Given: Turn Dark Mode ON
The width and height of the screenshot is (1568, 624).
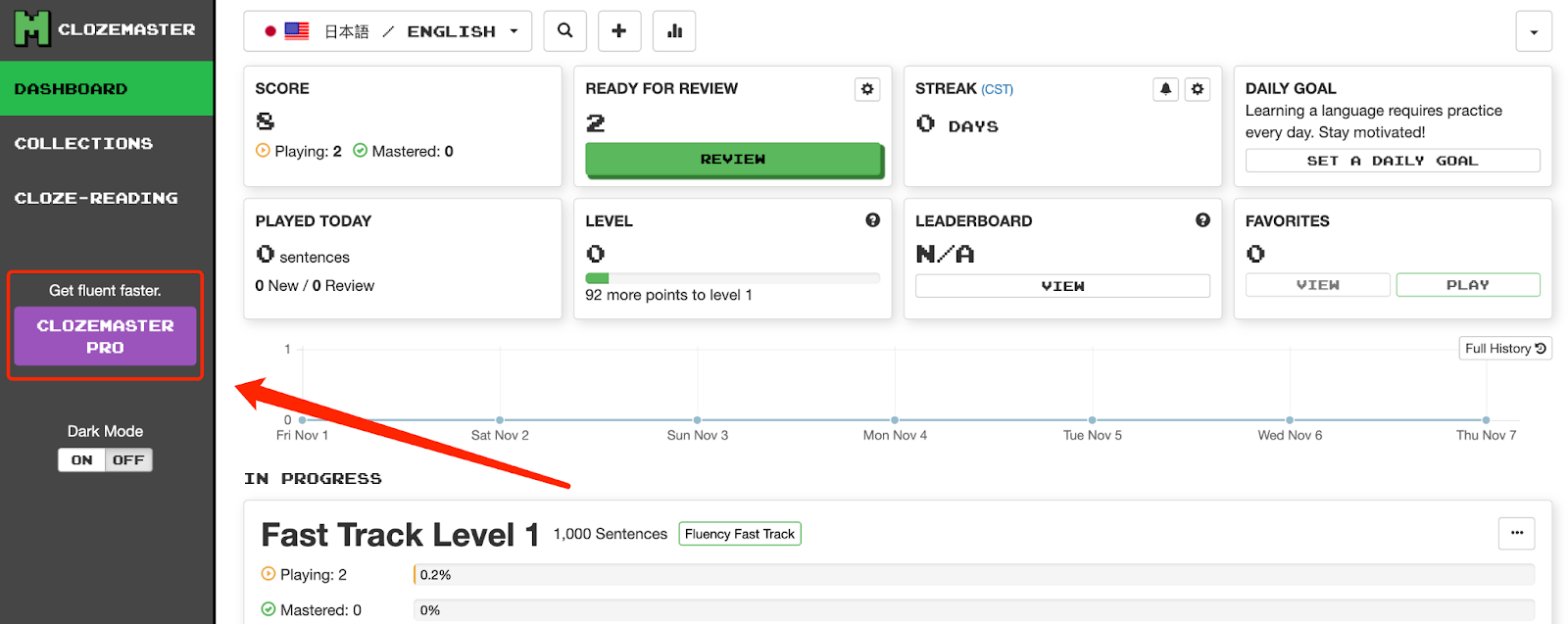Looking at the screenshot, I should pos(81,459).
